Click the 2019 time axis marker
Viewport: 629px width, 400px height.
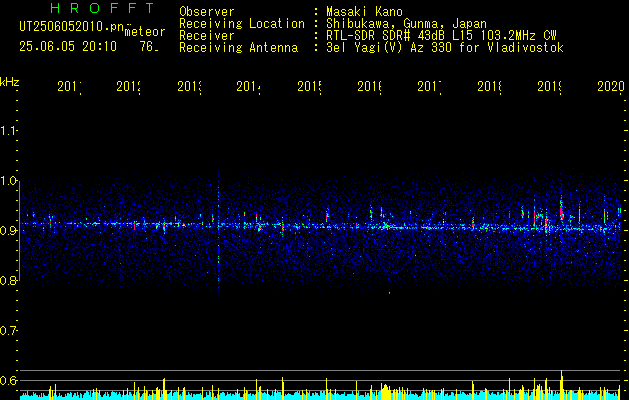[550, 86]
